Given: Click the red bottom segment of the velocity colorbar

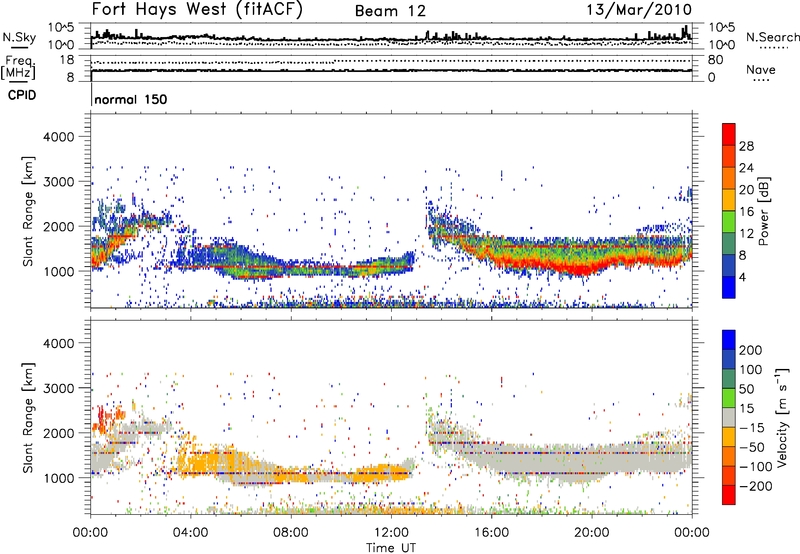Looking at the screenshot, I should (x=729, y=495).
